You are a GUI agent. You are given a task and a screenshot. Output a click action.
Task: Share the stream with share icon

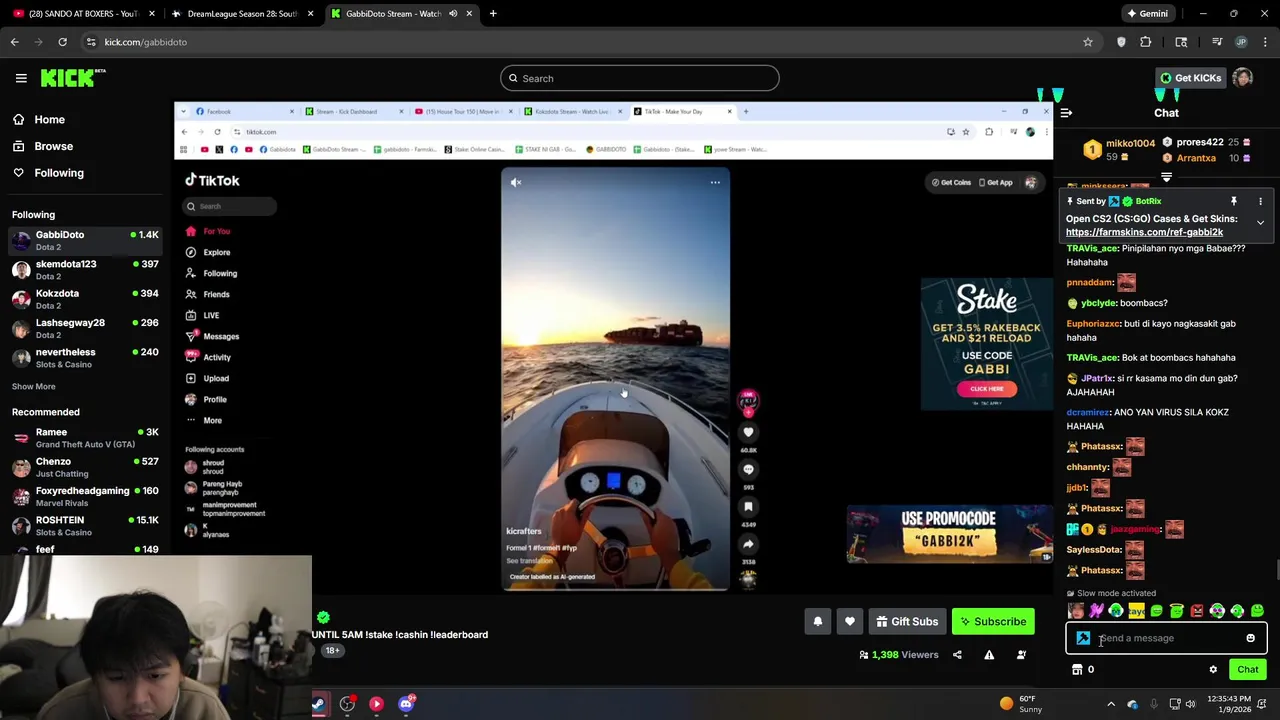point(957,655)
